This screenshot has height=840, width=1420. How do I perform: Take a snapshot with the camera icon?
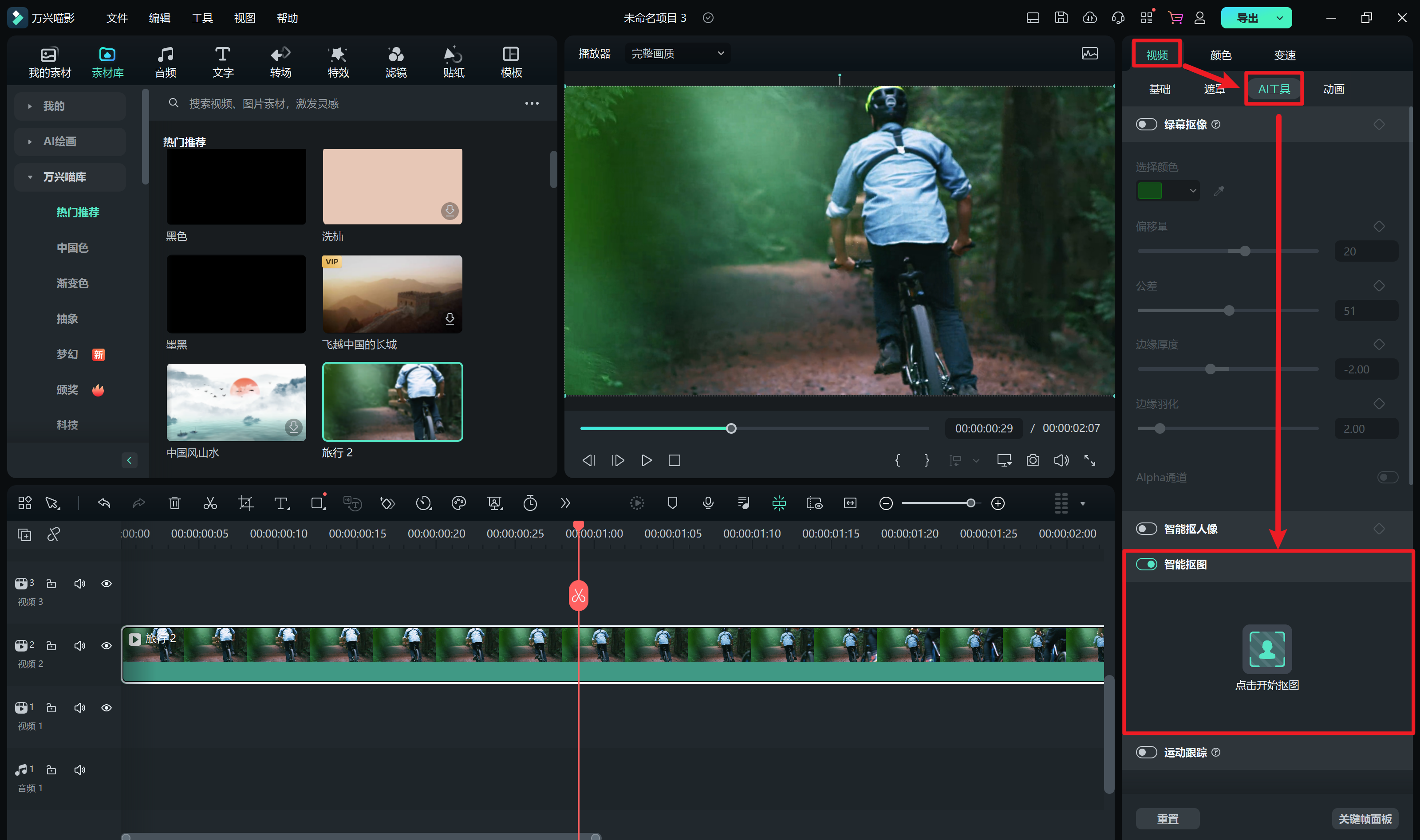1033,460
